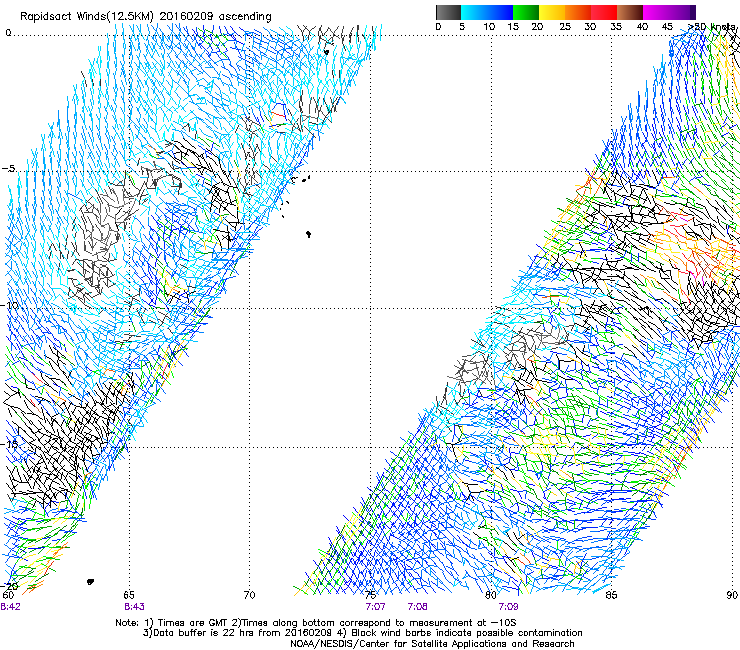Click the island marker near 72E, 7S
This screenshot has width=740, height=650.
(308, 234)
